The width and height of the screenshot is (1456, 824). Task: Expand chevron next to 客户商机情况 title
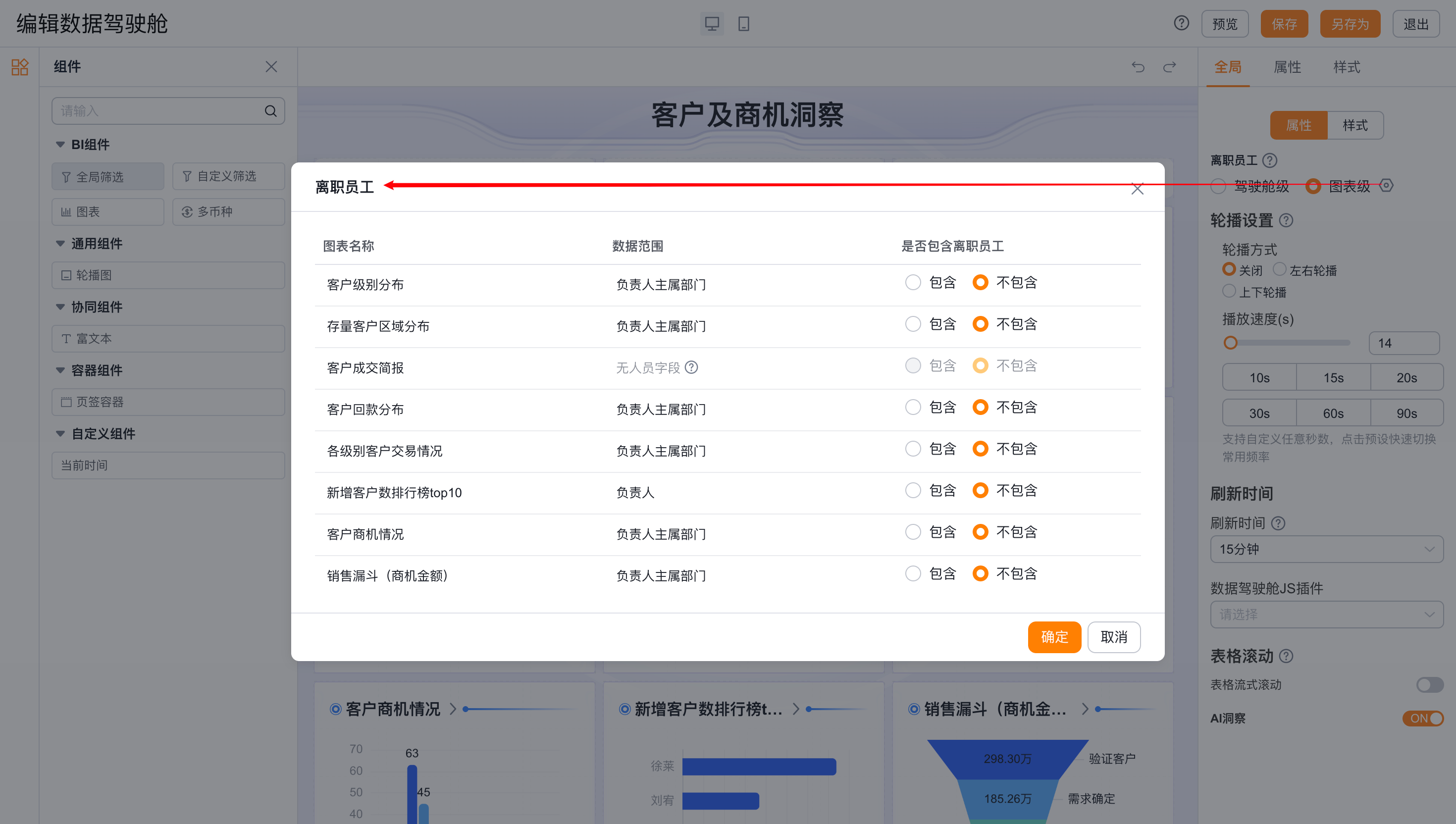click(453, 709)
